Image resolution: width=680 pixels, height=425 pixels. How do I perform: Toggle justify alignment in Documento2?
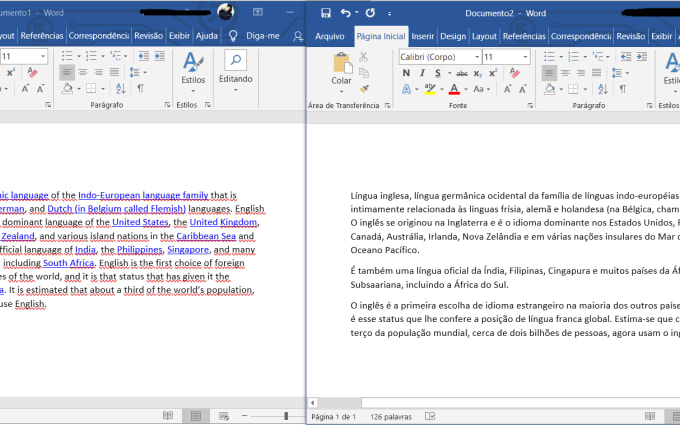point(597,73)
